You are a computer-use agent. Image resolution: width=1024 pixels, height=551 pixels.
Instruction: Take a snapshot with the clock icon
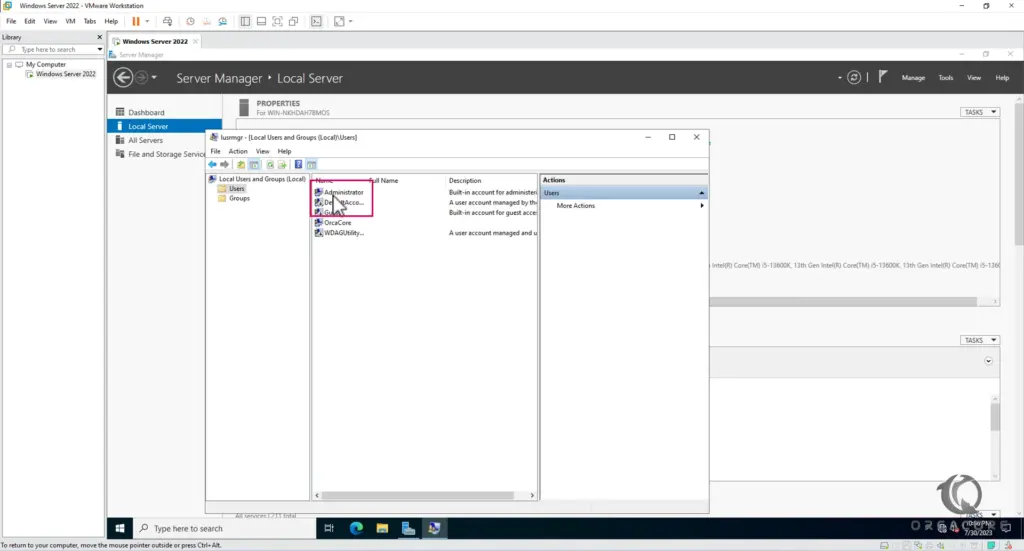click(x=190, y=21)
